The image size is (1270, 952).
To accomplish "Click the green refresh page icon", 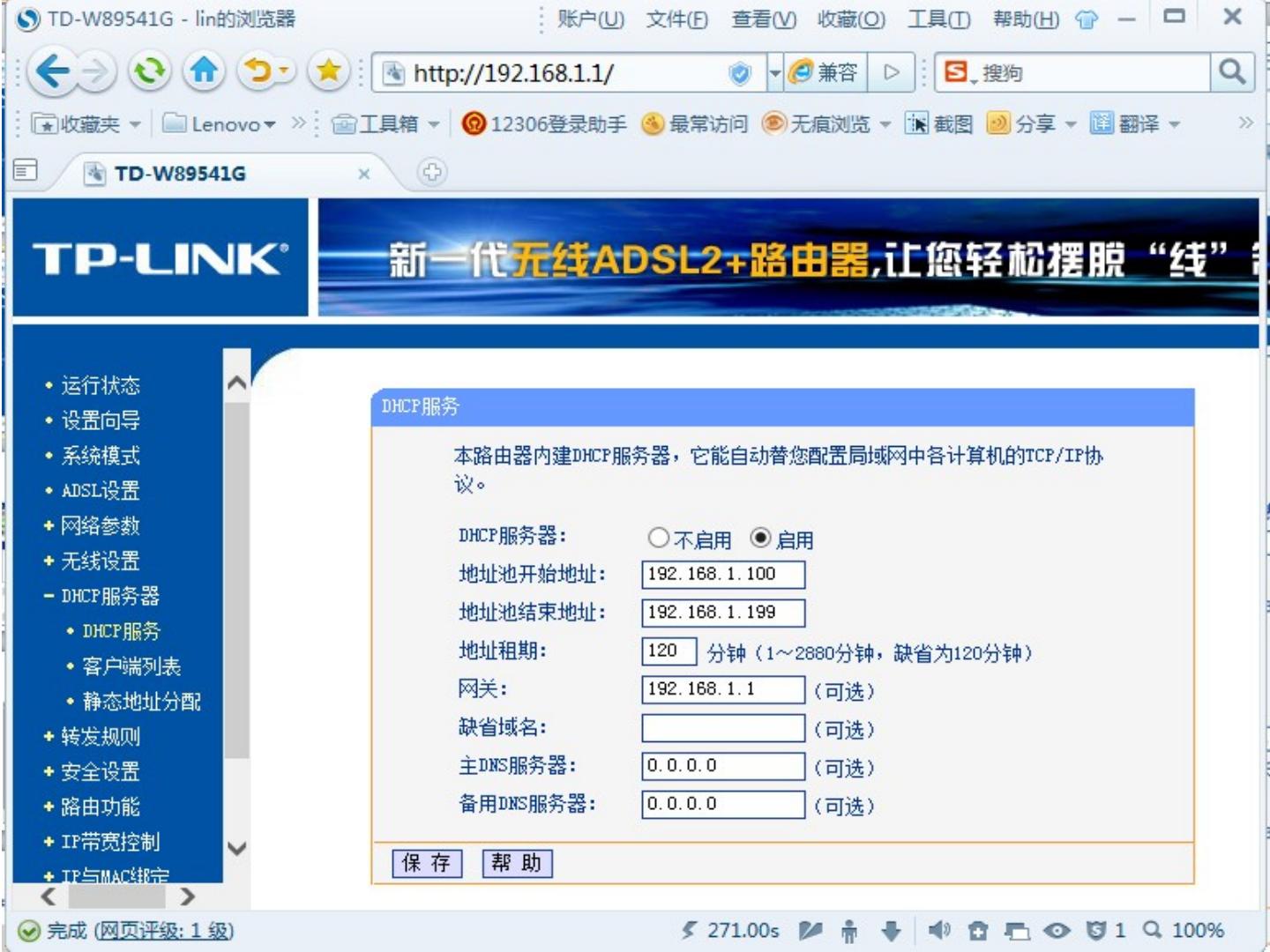I will click(150, 72).
